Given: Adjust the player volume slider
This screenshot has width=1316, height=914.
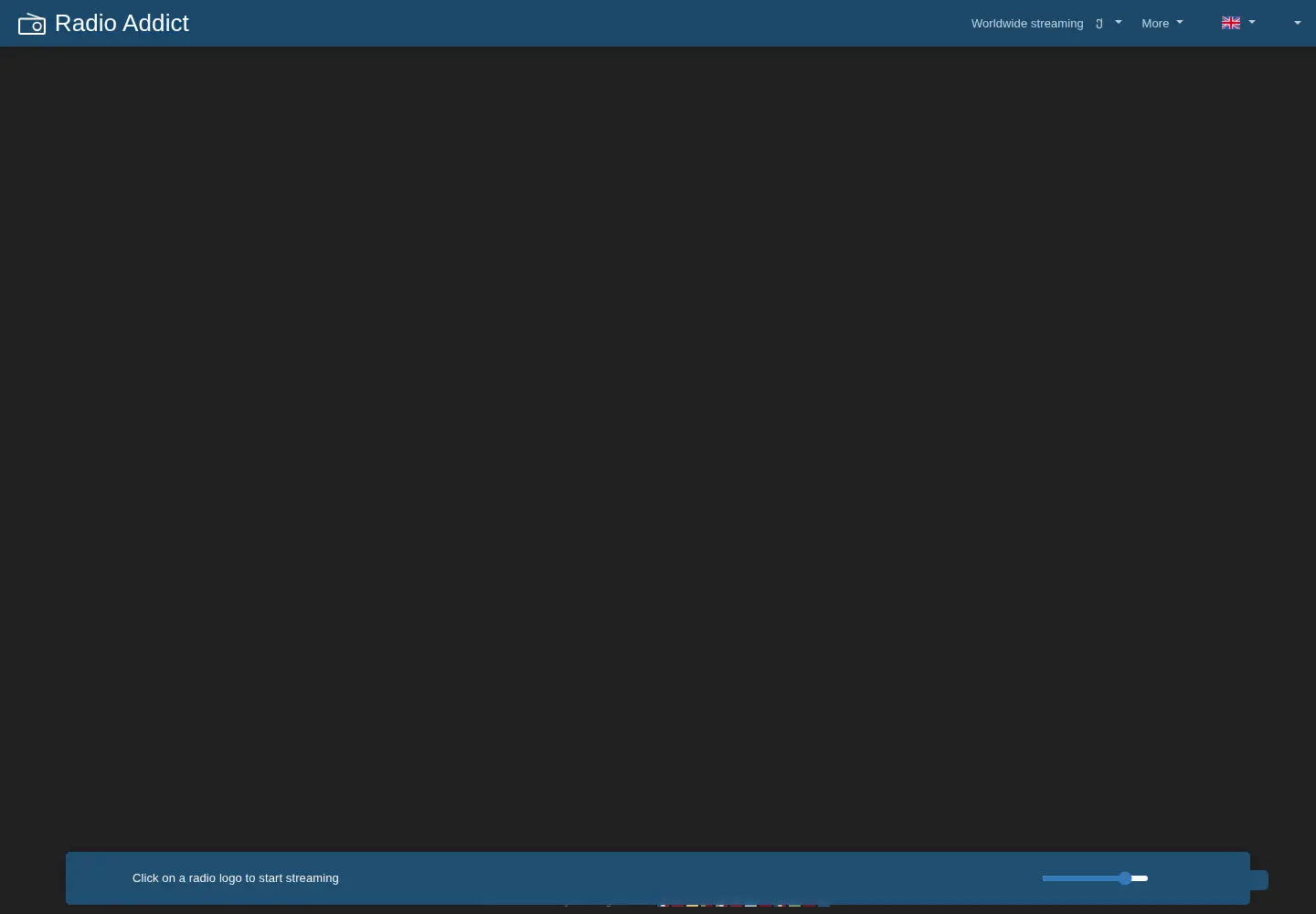Looking at the screenshot, I should pyautogui.click(x=1095, y=878).
